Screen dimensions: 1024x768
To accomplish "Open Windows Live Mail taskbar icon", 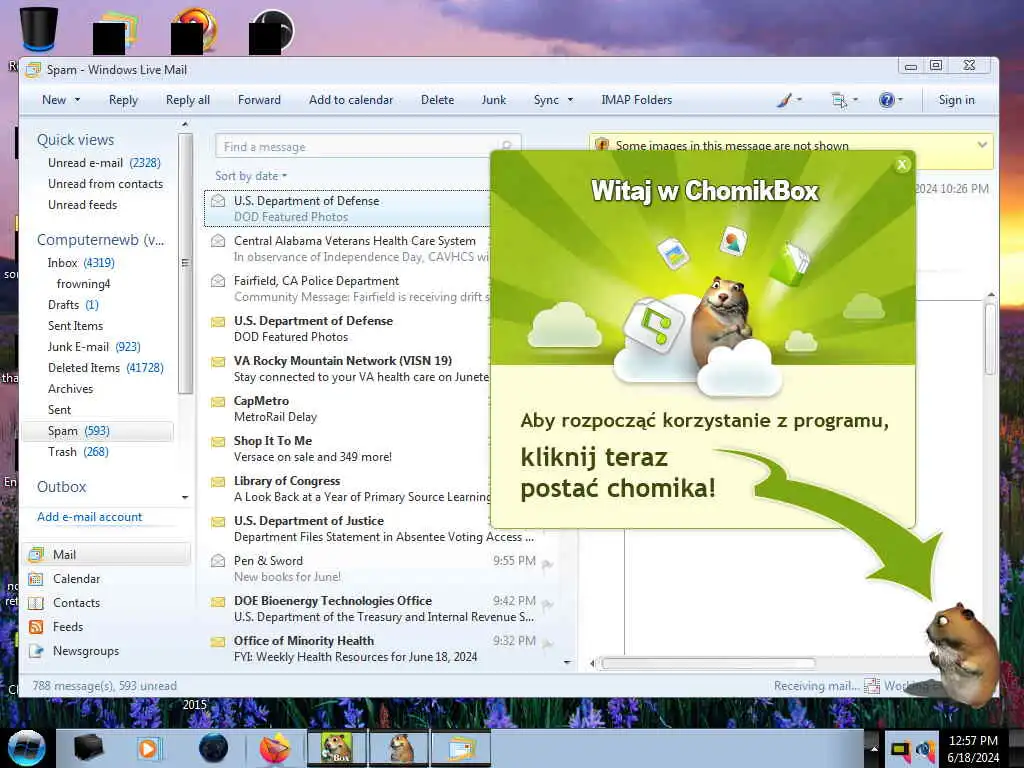I will click(x=461, y=748).
